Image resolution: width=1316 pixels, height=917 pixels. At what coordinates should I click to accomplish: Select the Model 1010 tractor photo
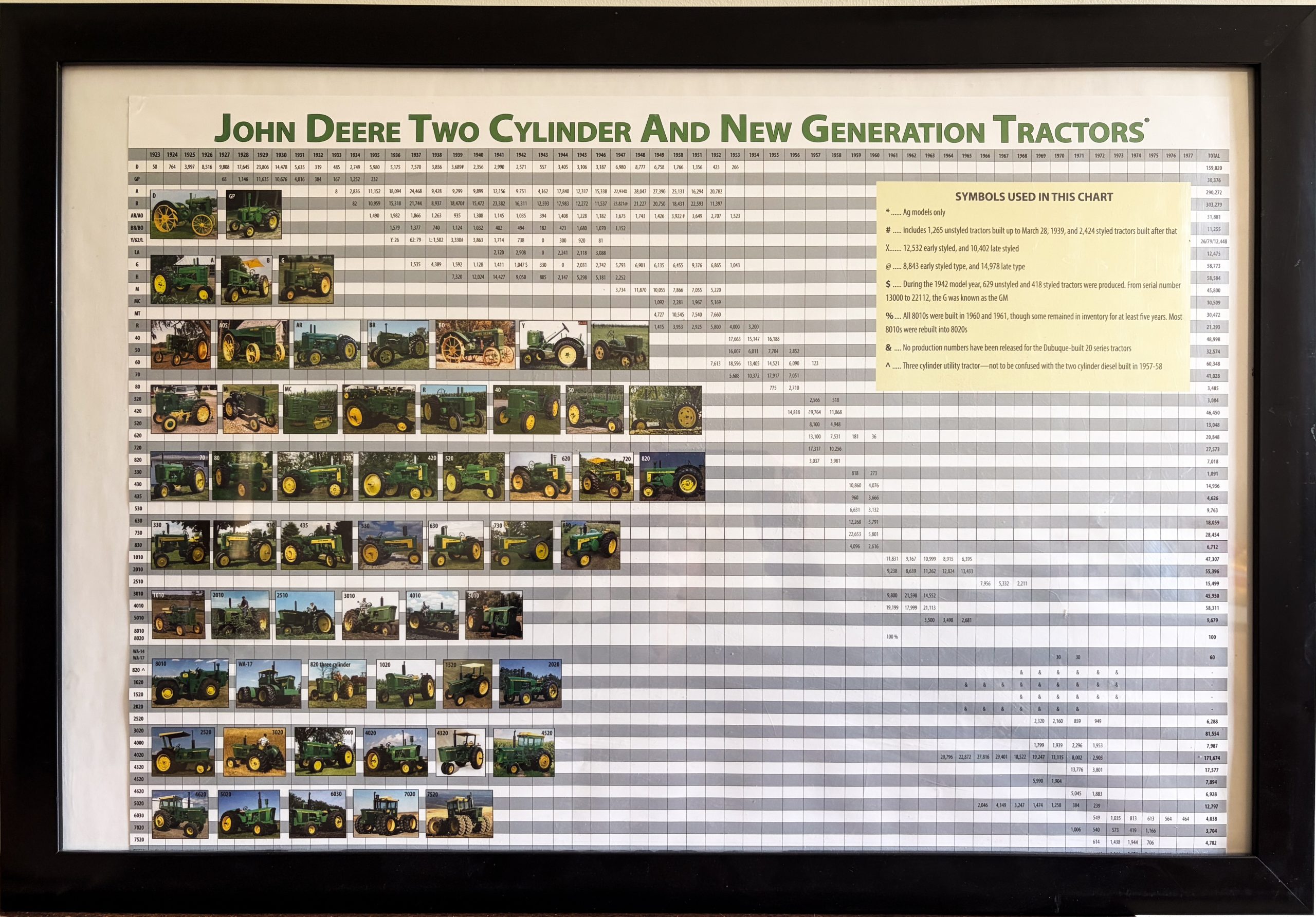[x=178, y=615]
